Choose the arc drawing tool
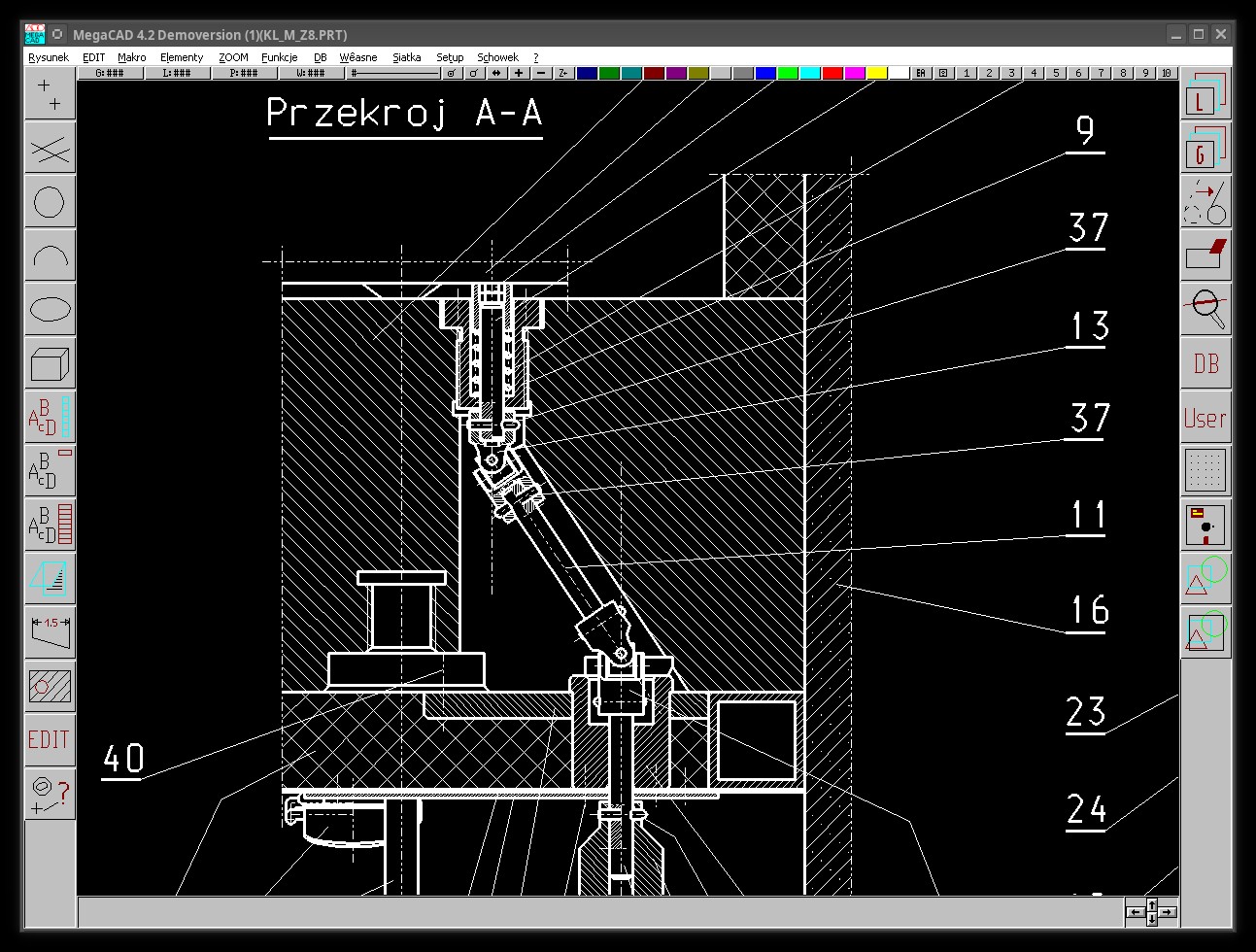Viewport: 1256px width, 952px height. click(50, 256)
